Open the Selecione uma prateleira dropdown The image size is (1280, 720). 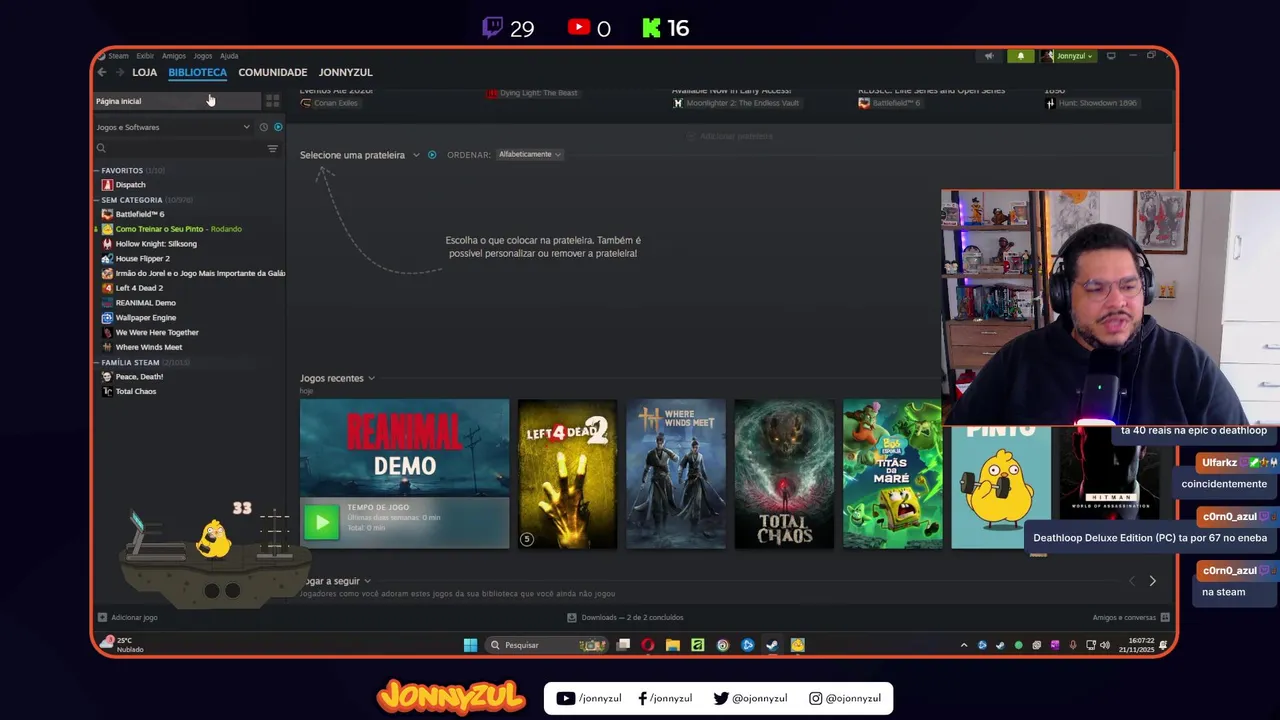(x=360, y=155)
